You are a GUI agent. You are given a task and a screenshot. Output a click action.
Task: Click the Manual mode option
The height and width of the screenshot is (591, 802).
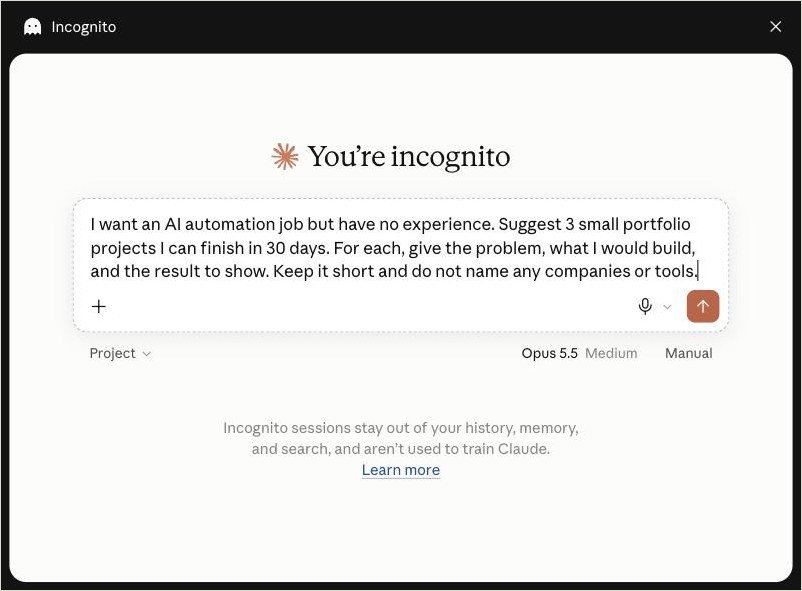(x=688, y=354)
